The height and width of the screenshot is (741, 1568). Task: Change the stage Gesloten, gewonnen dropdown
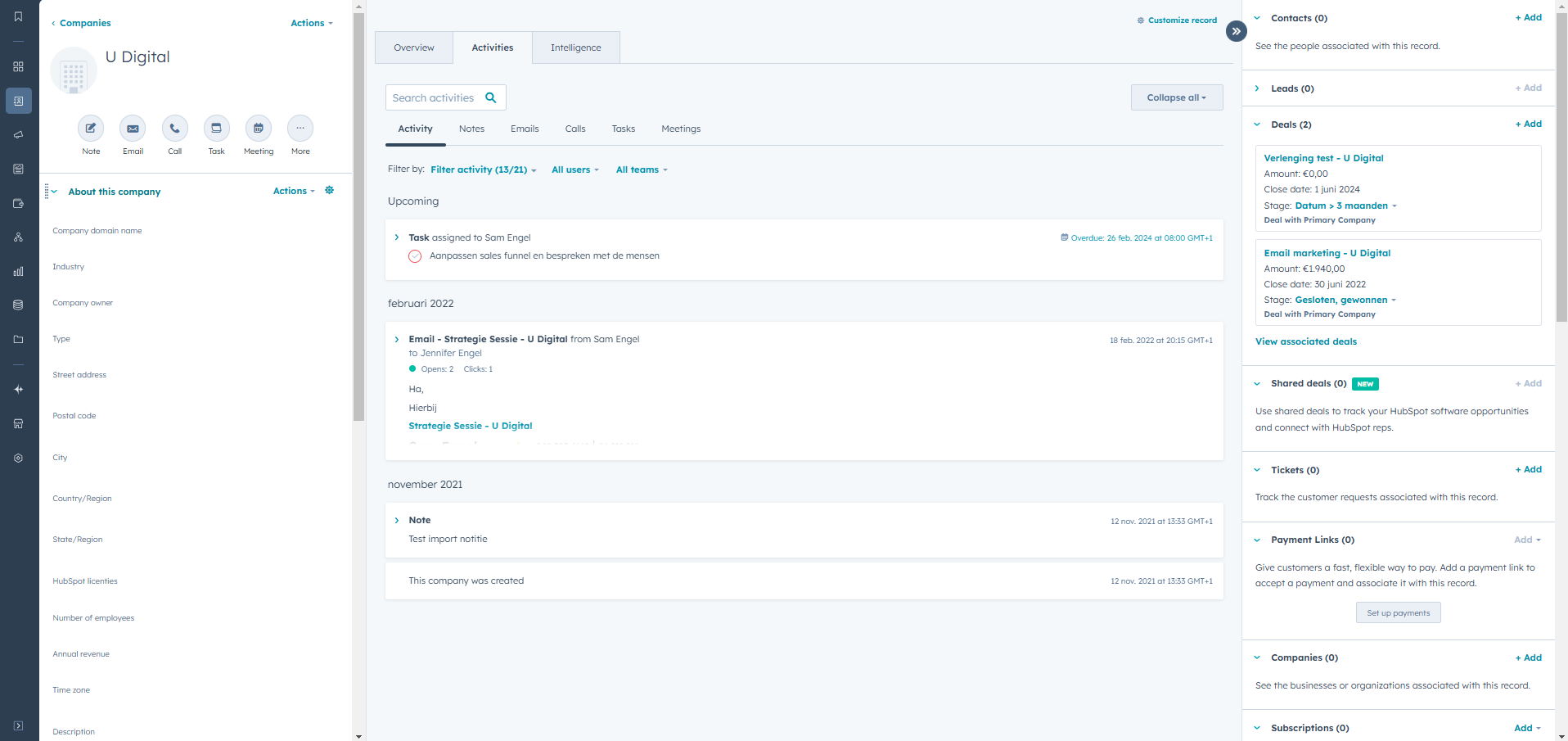point(1345,300)
